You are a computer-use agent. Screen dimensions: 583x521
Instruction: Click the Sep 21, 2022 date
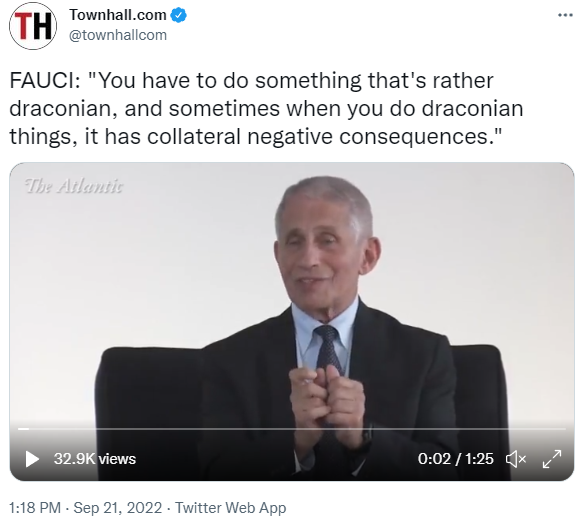(117, 508)
